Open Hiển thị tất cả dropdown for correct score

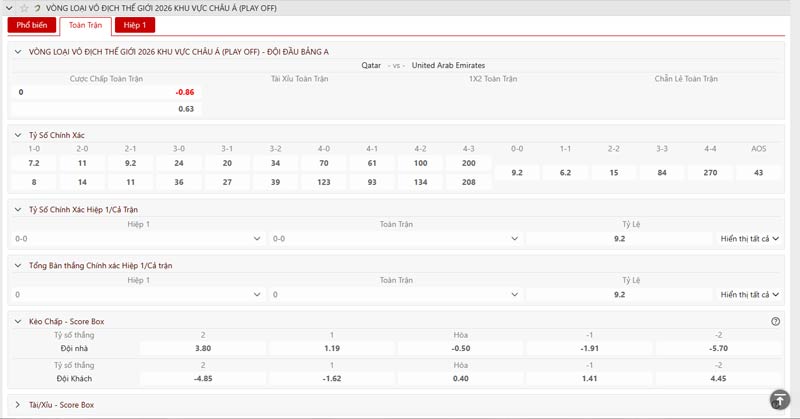pos(750,239)
